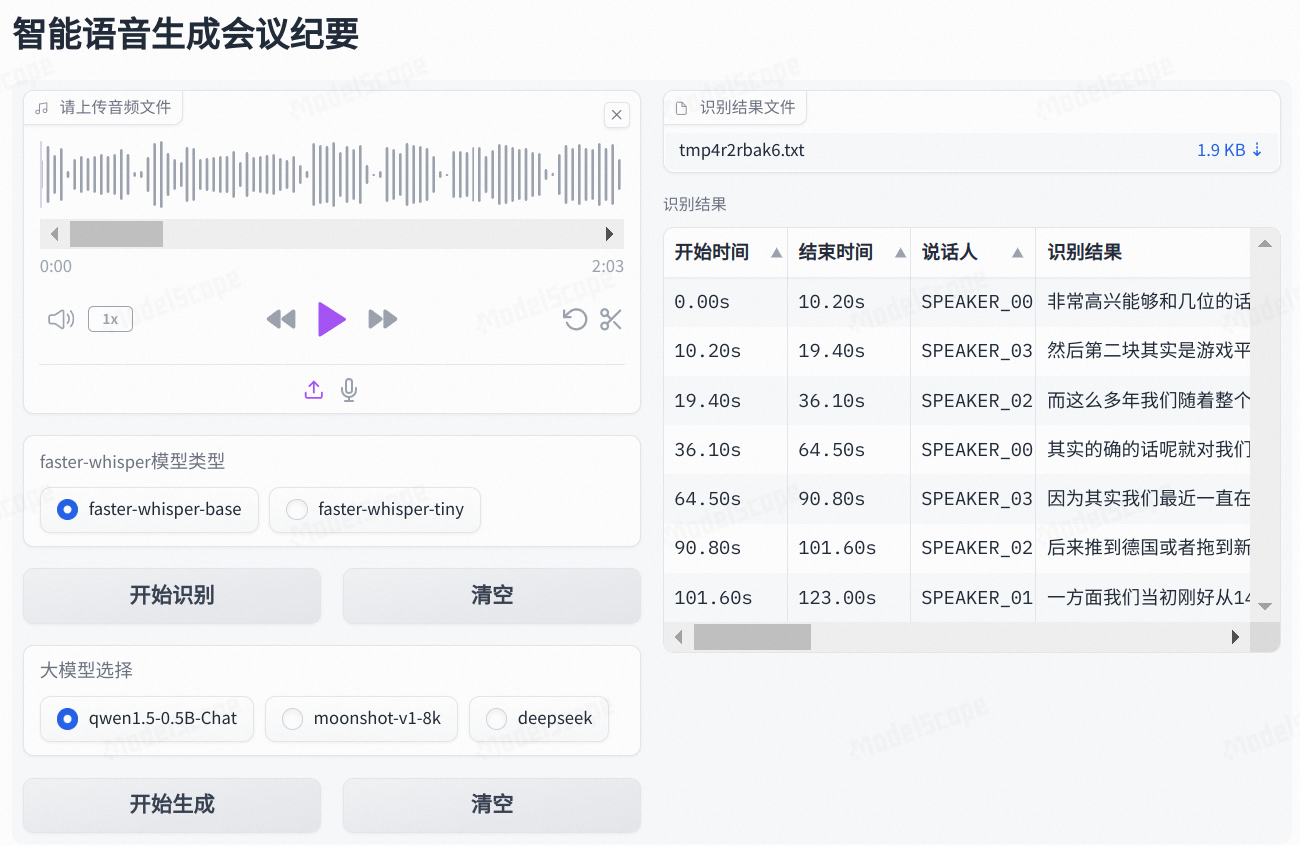Click SPEAKER_01 cell
This screenshot has width=1300, height=846.
coord(973,598)
